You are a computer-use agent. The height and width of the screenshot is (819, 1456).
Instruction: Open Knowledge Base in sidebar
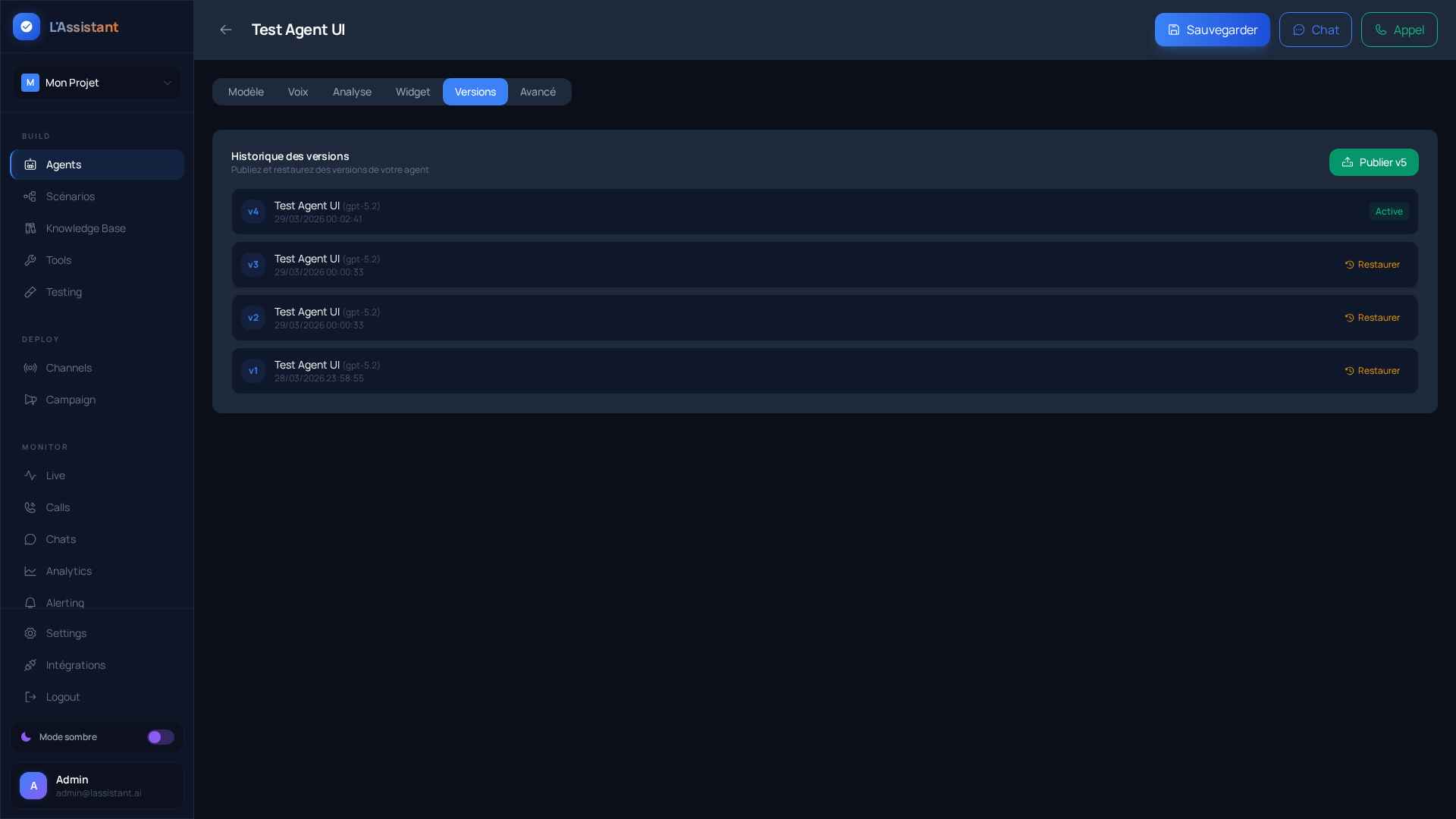tap(85, 228)
